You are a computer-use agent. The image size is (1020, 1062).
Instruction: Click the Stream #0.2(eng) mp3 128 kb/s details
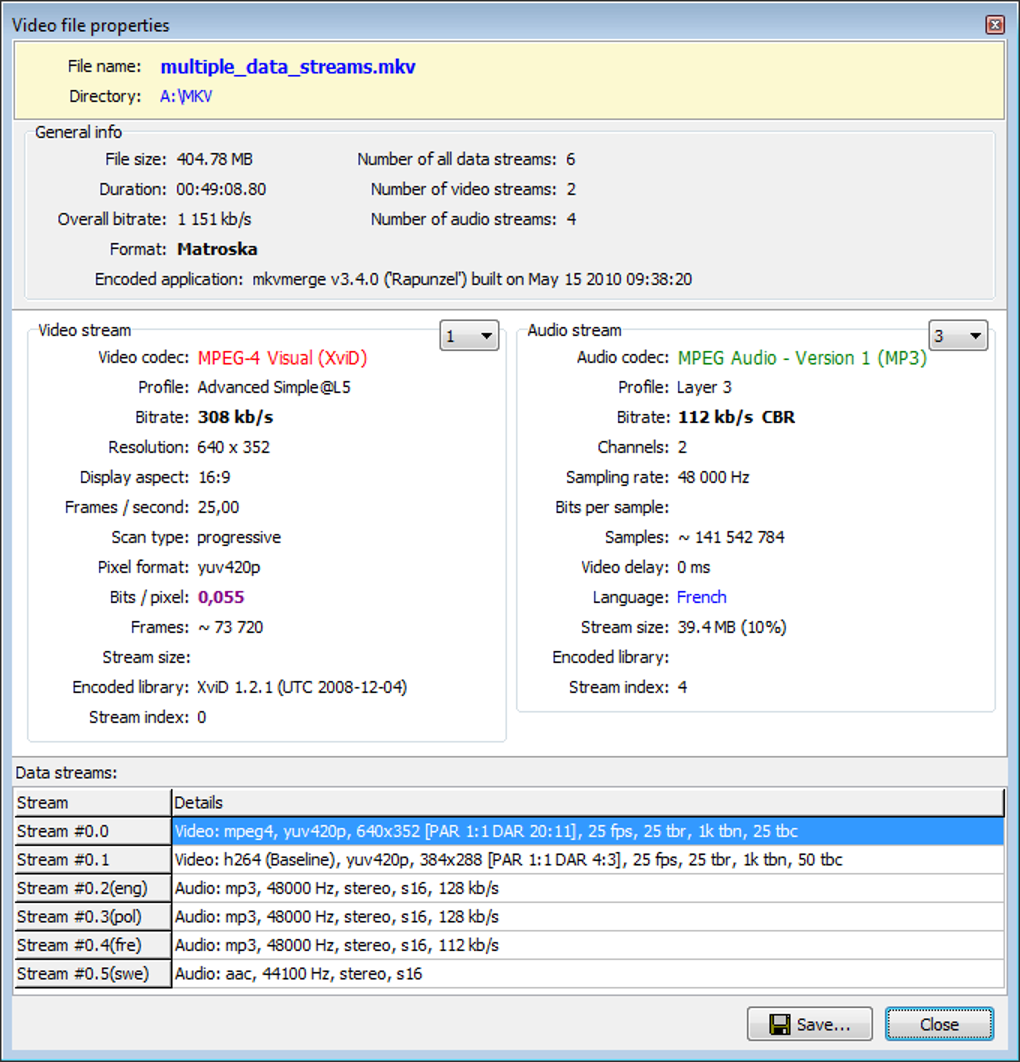tap(588, 888)
